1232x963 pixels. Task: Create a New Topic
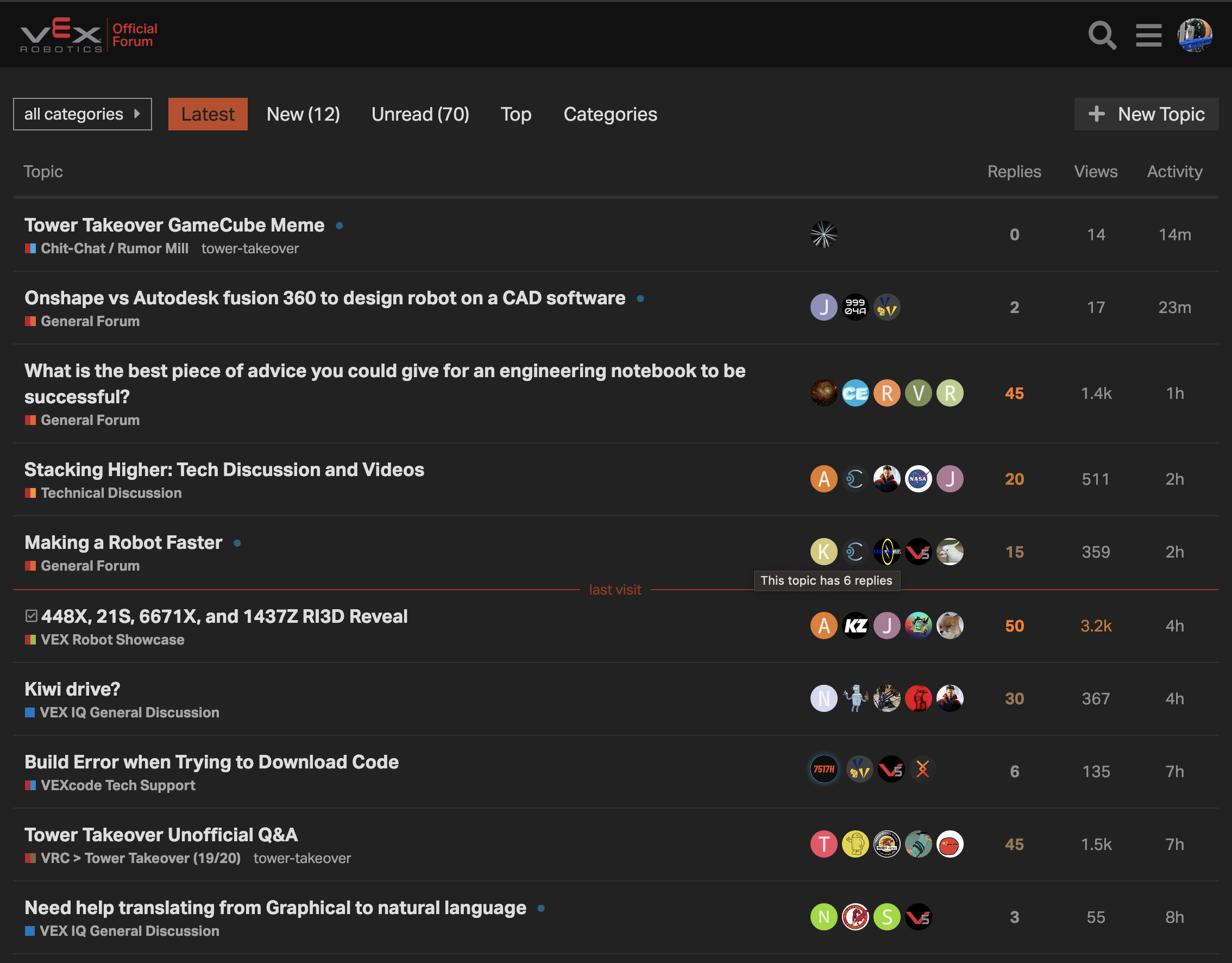point(1146,114)
